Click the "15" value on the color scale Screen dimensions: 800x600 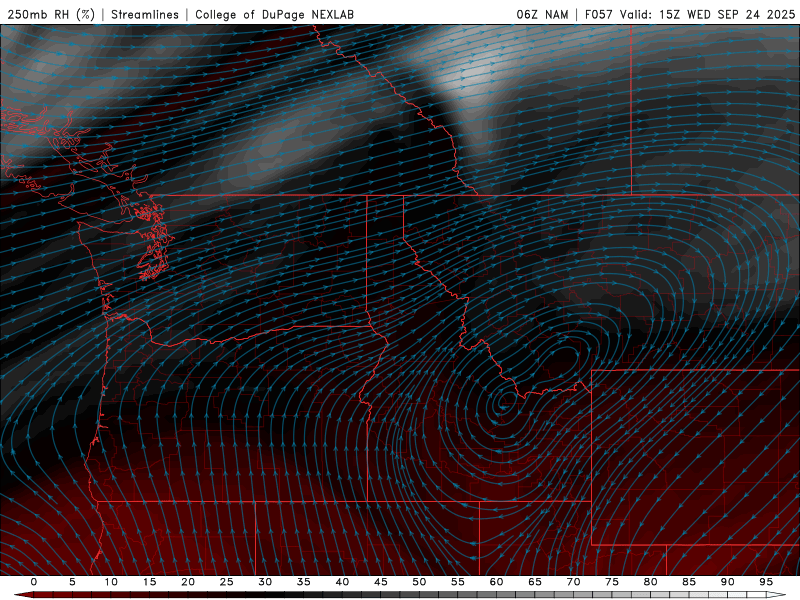[x=149, y=582]
